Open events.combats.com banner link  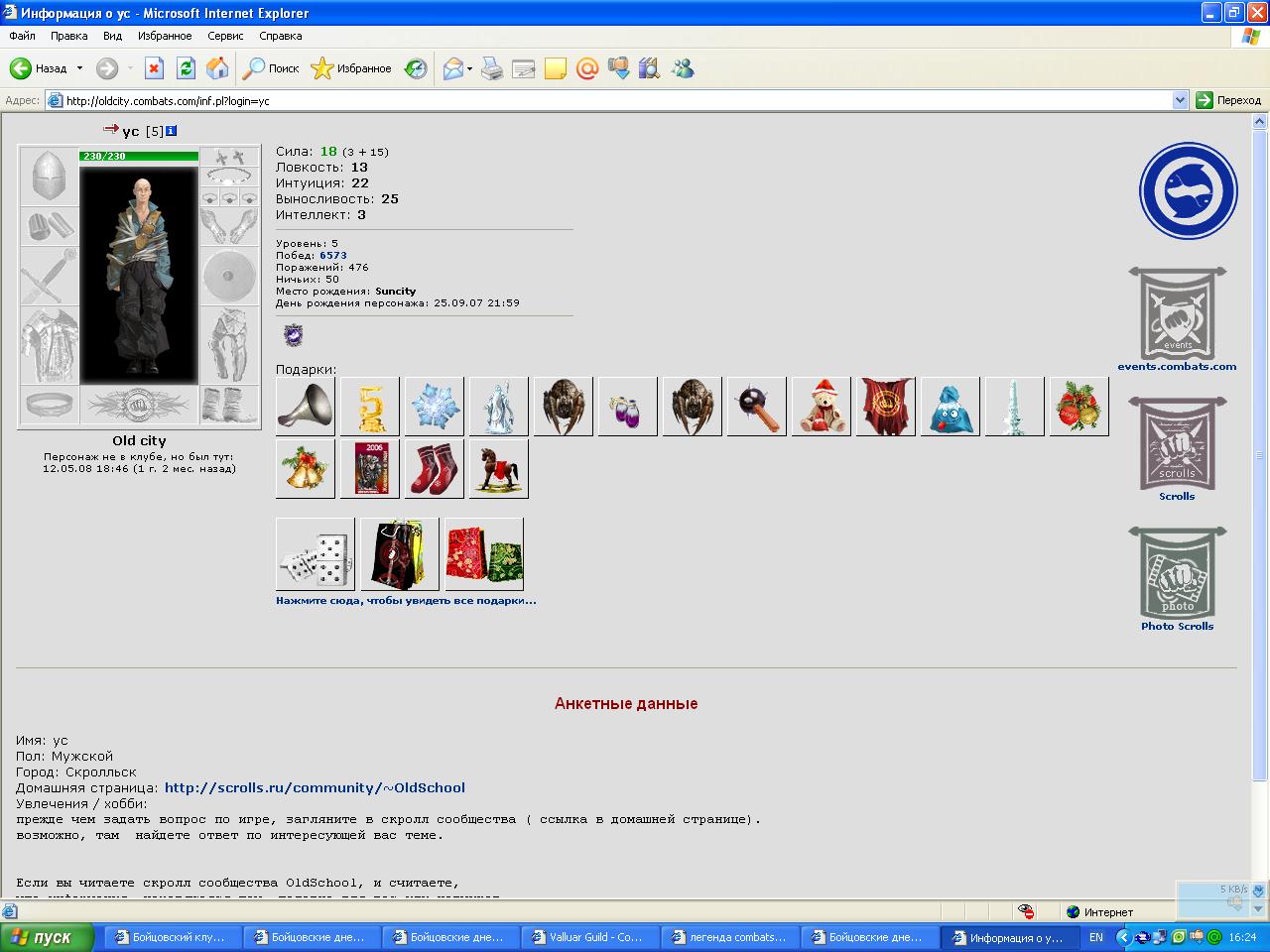1177,319
